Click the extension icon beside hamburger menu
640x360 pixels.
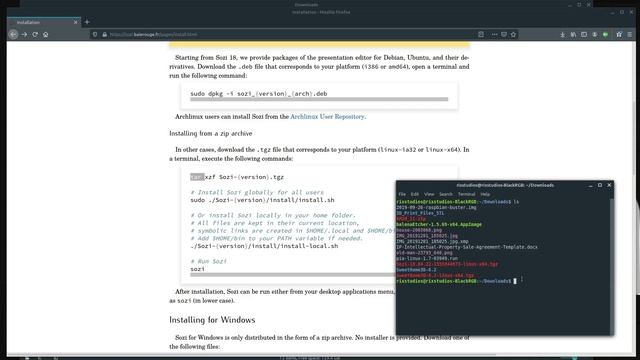[x=619, y=35]
